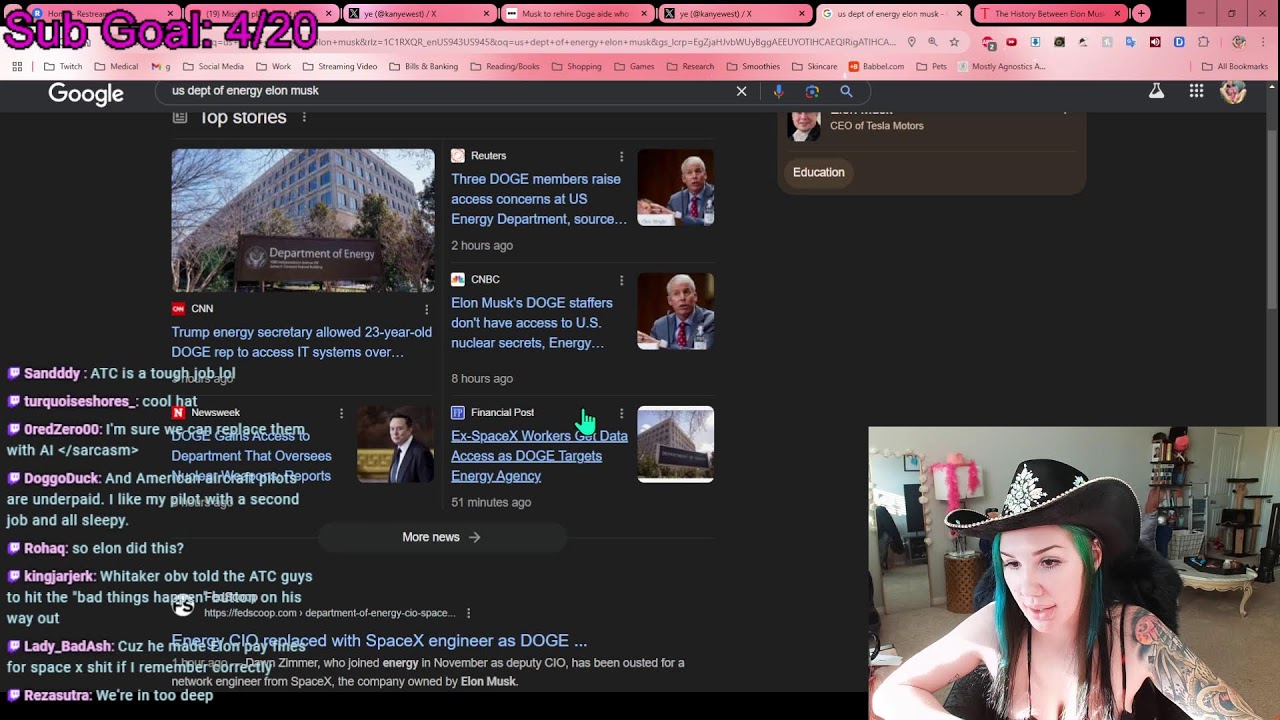Image resolution: width=1280 pixels, height=720 pixels.
Task: Open Reuters story about three DOGE members
Action: click(x=539, y=199)
